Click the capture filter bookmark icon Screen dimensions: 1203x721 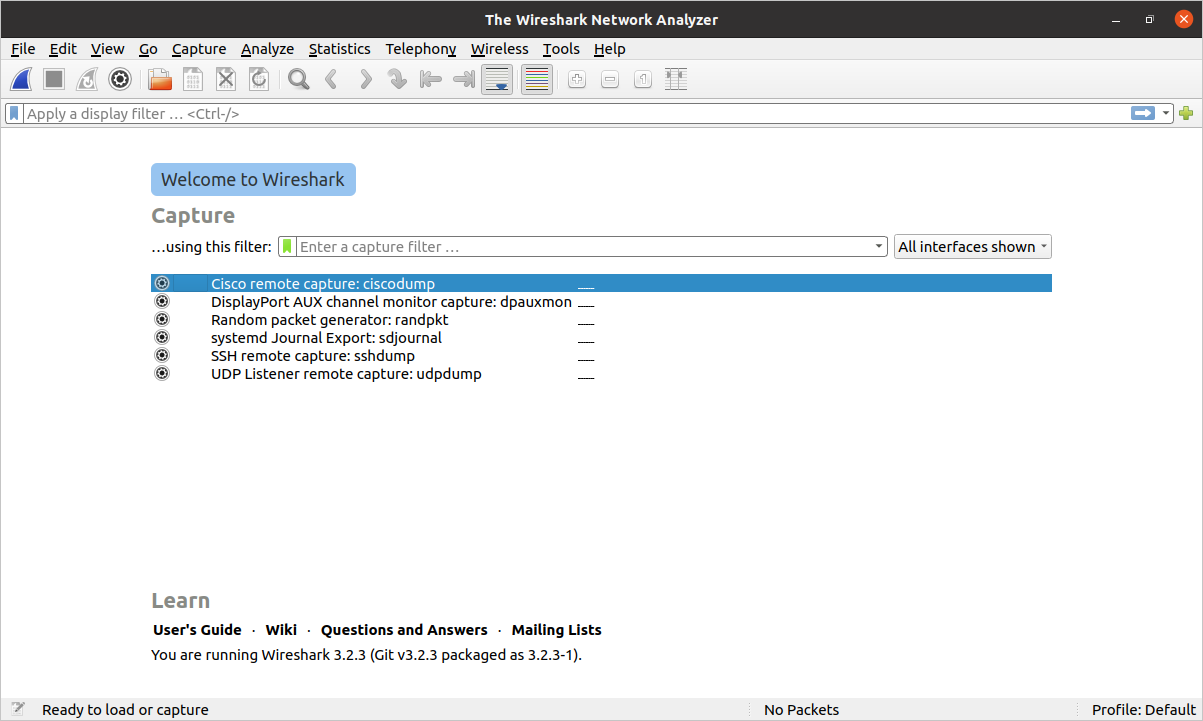point(287,246)
